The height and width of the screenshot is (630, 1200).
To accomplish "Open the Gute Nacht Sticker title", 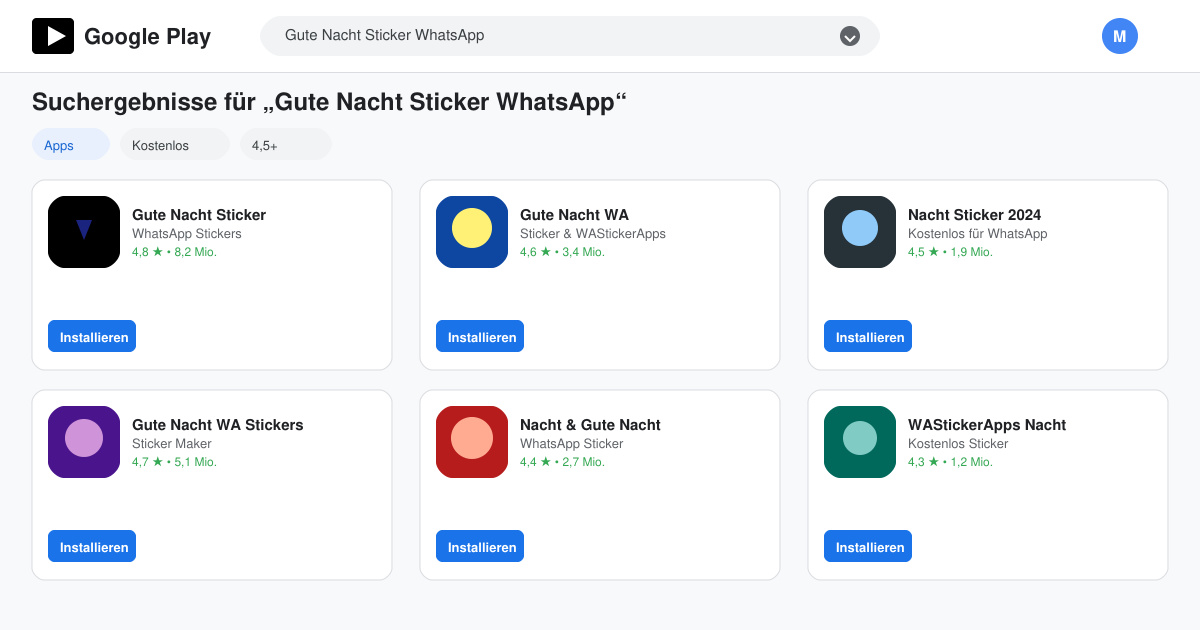I will [199, 214].
